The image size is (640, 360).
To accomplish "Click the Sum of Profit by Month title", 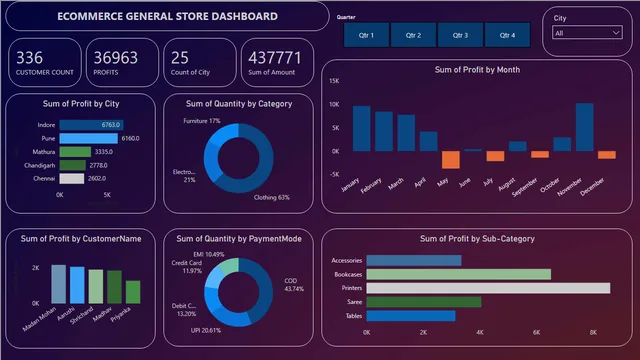I will pyautogui.click(x=477, y=70).
